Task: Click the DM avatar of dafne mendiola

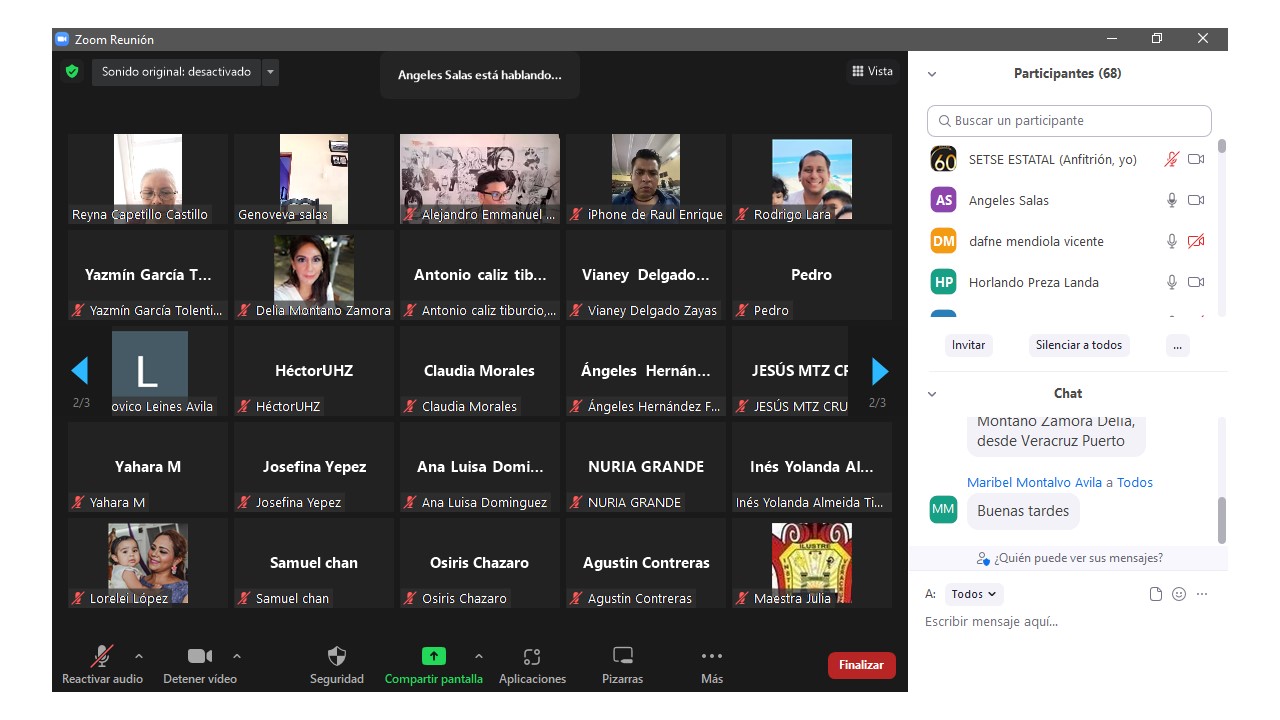Action: coord(943,241)
